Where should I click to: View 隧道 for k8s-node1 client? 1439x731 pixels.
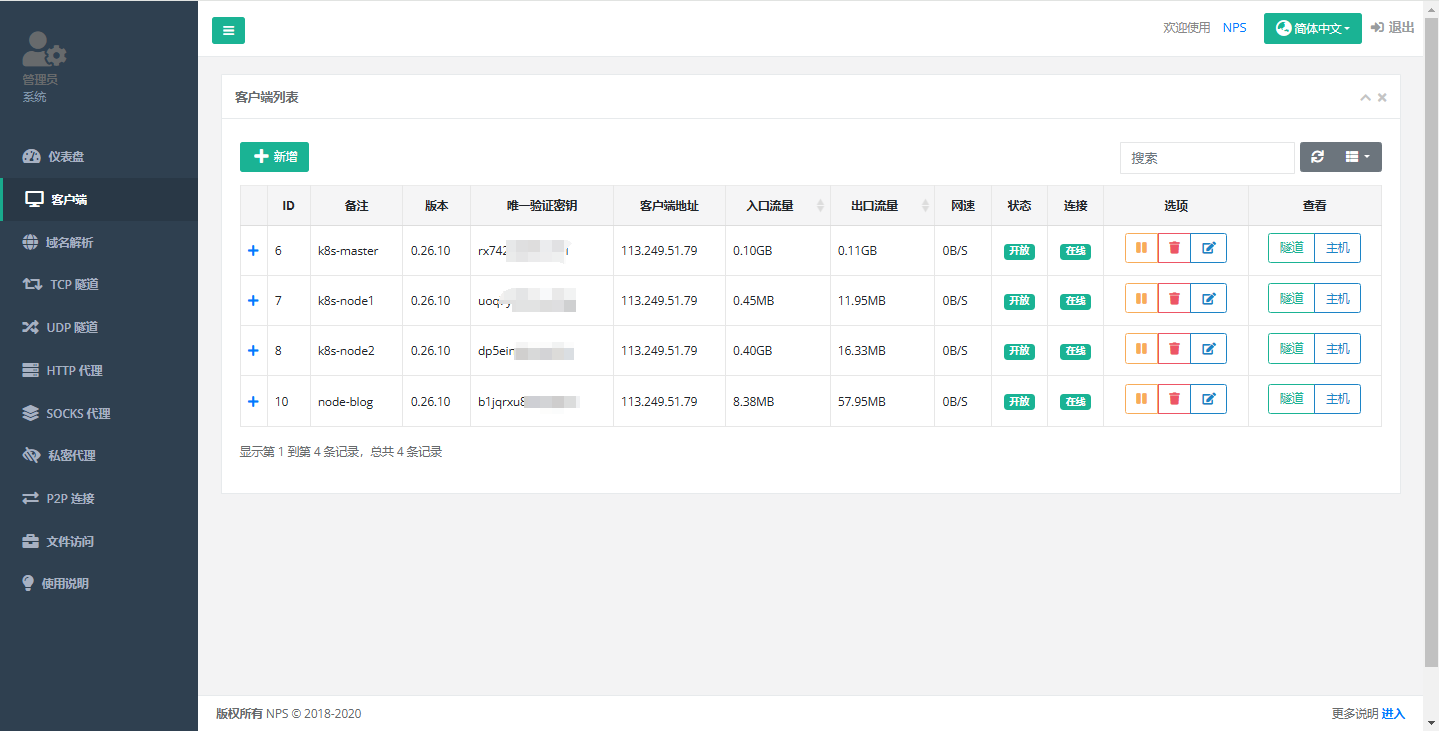click(x=1291, y=299)
